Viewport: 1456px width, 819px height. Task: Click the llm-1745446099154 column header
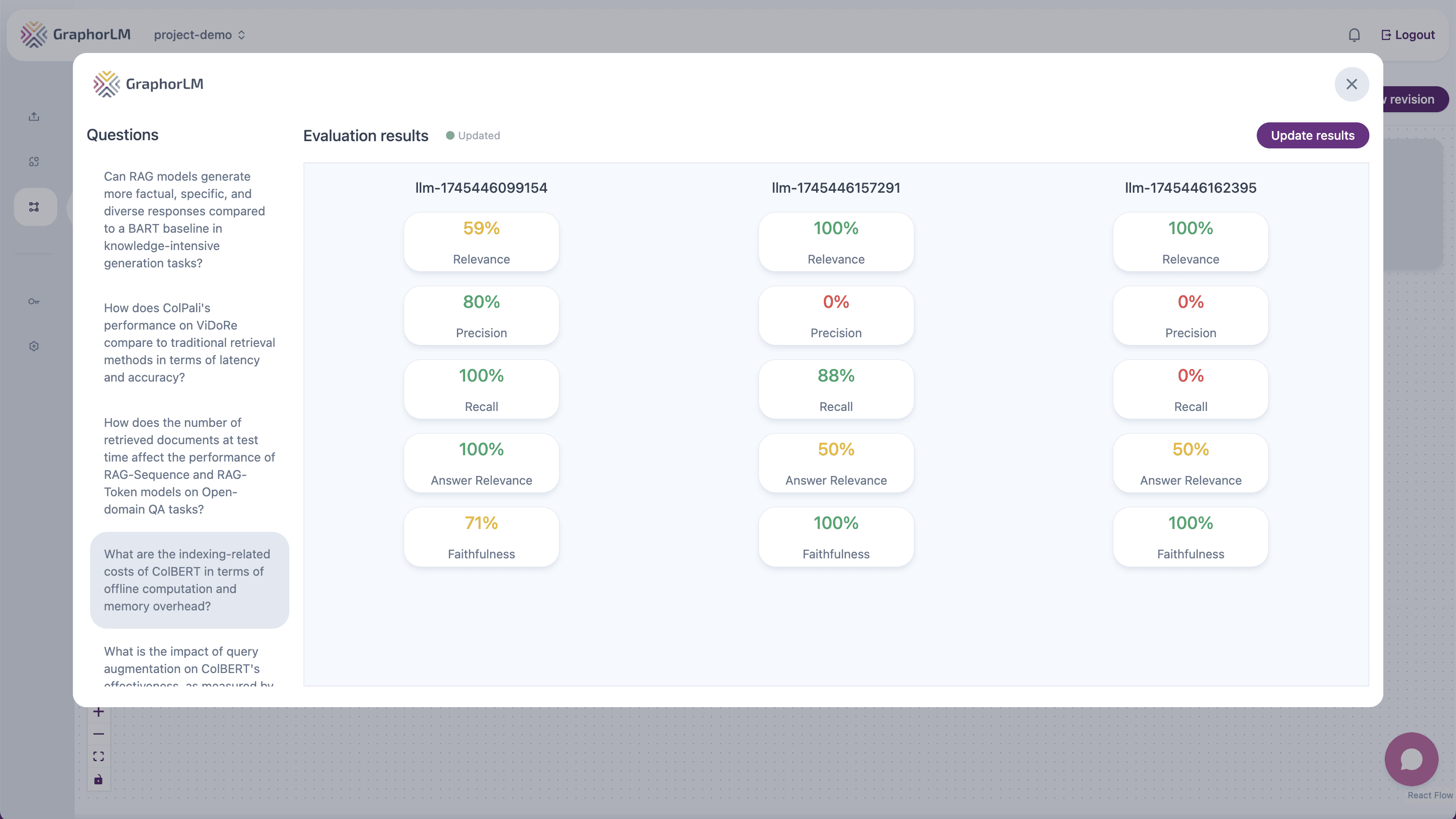(x=481, y=188)
